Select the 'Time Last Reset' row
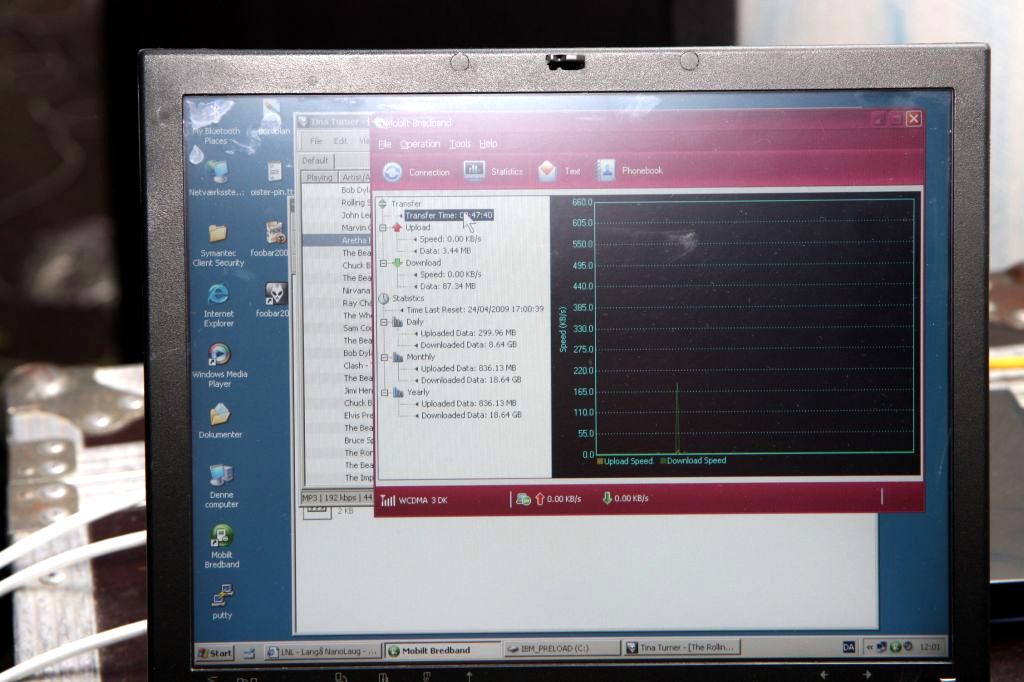The width and height of the screenshot is (1024, 682). [475, 310]
